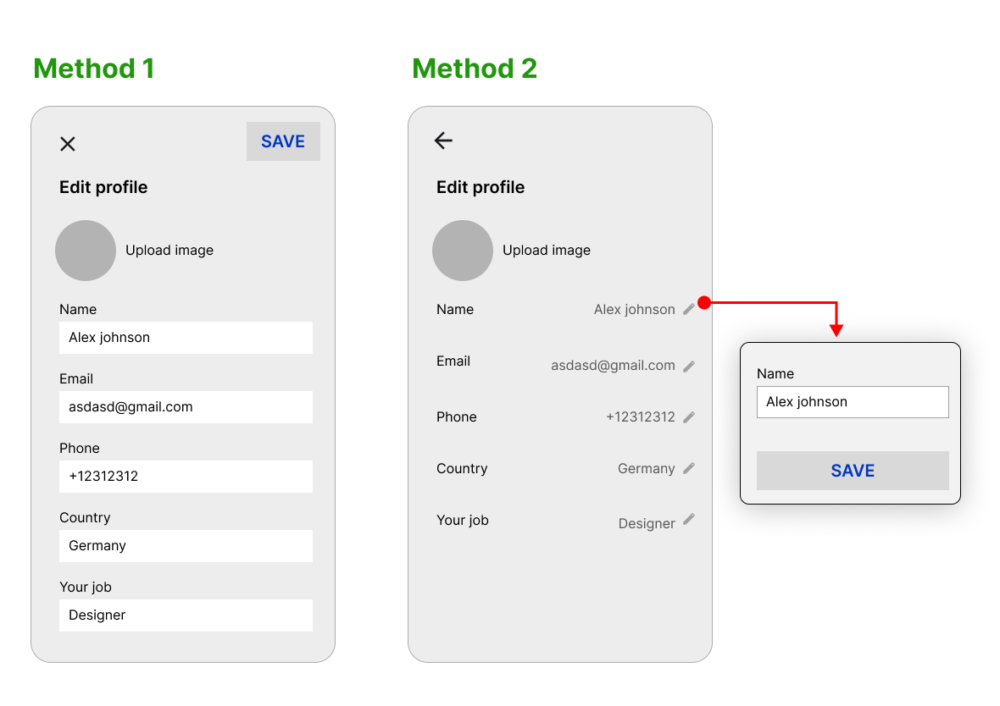The height and width of the screenshot is (706, 1000).
Task: Click the back arrow in Method 2
Action: [444, 141]
